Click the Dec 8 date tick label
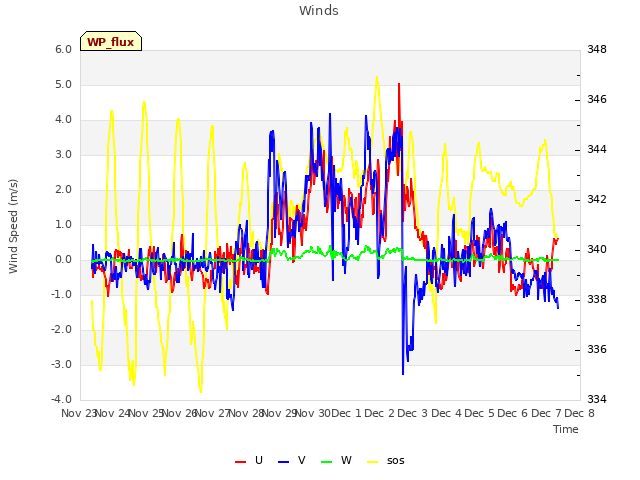 [x=579, y=413]
